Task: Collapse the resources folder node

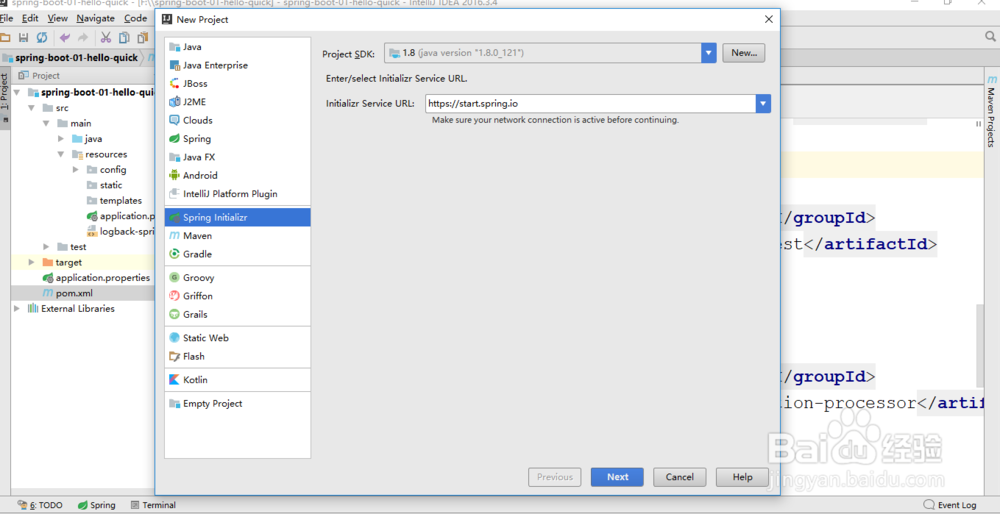Action: click(61, 154)
